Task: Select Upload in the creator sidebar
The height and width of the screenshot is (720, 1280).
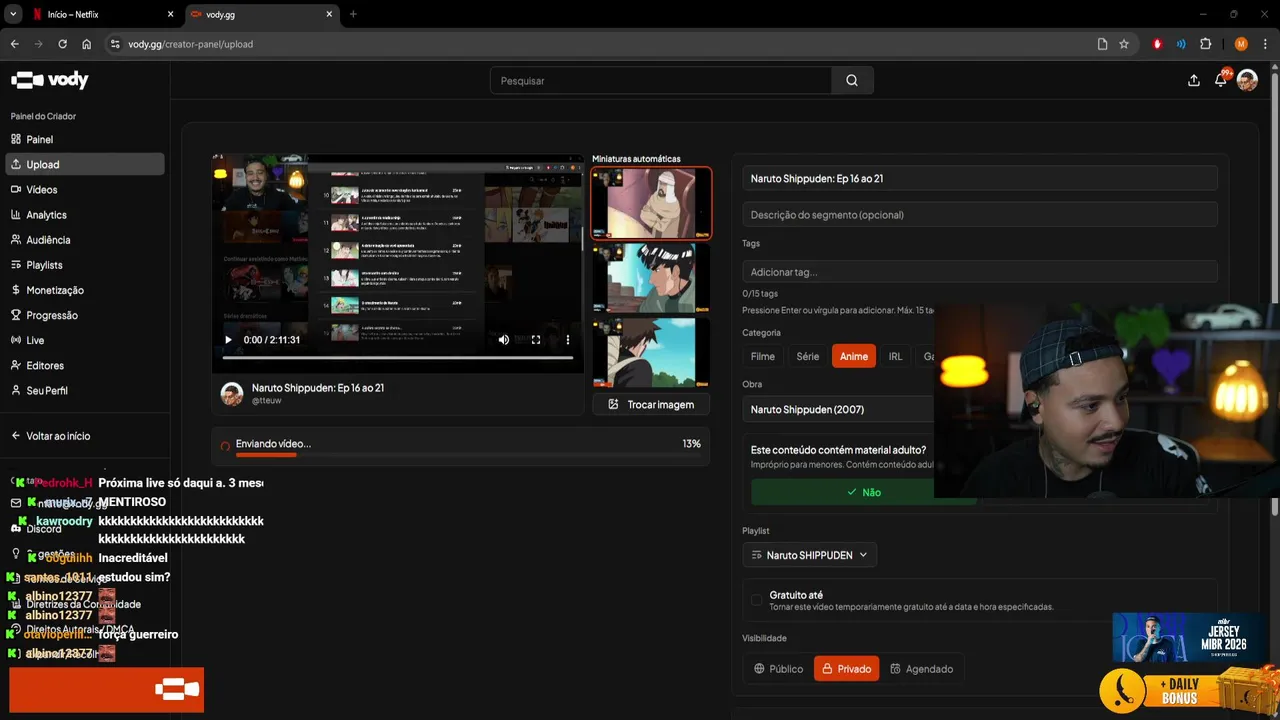Action: (84, 164)
